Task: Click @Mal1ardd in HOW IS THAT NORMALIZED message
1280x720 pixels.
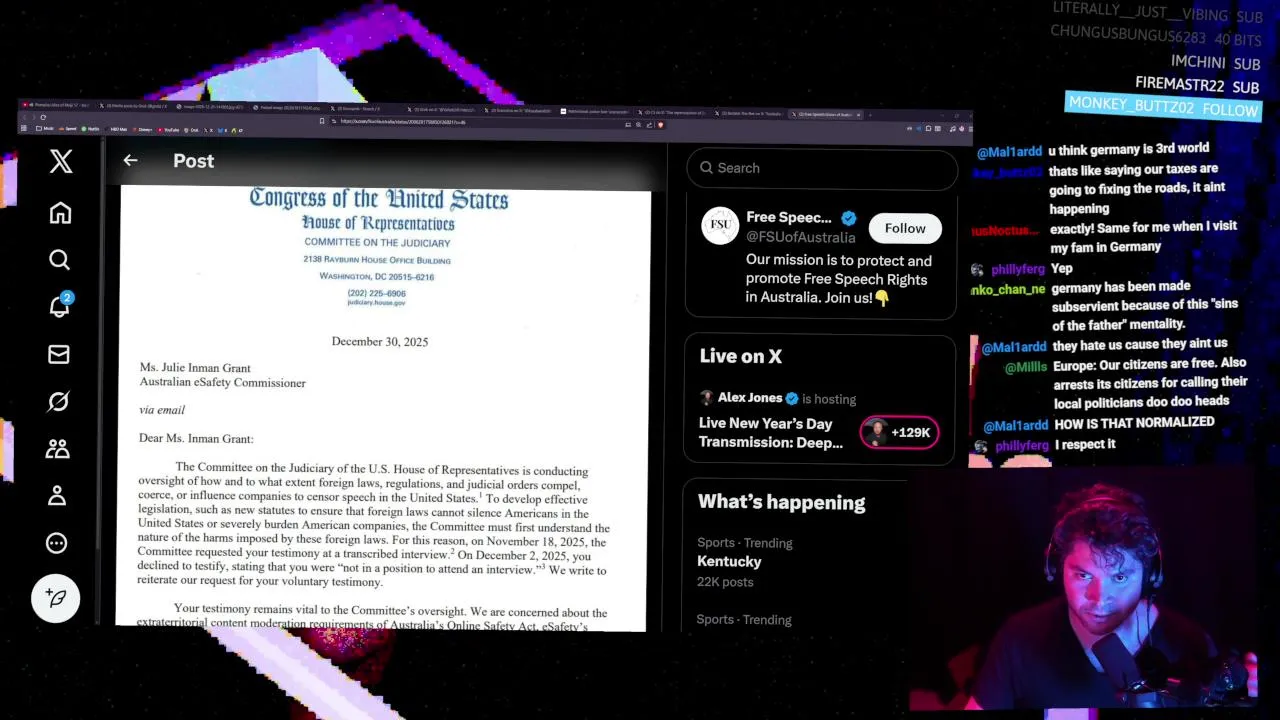Action: (x=1015, y=427)
